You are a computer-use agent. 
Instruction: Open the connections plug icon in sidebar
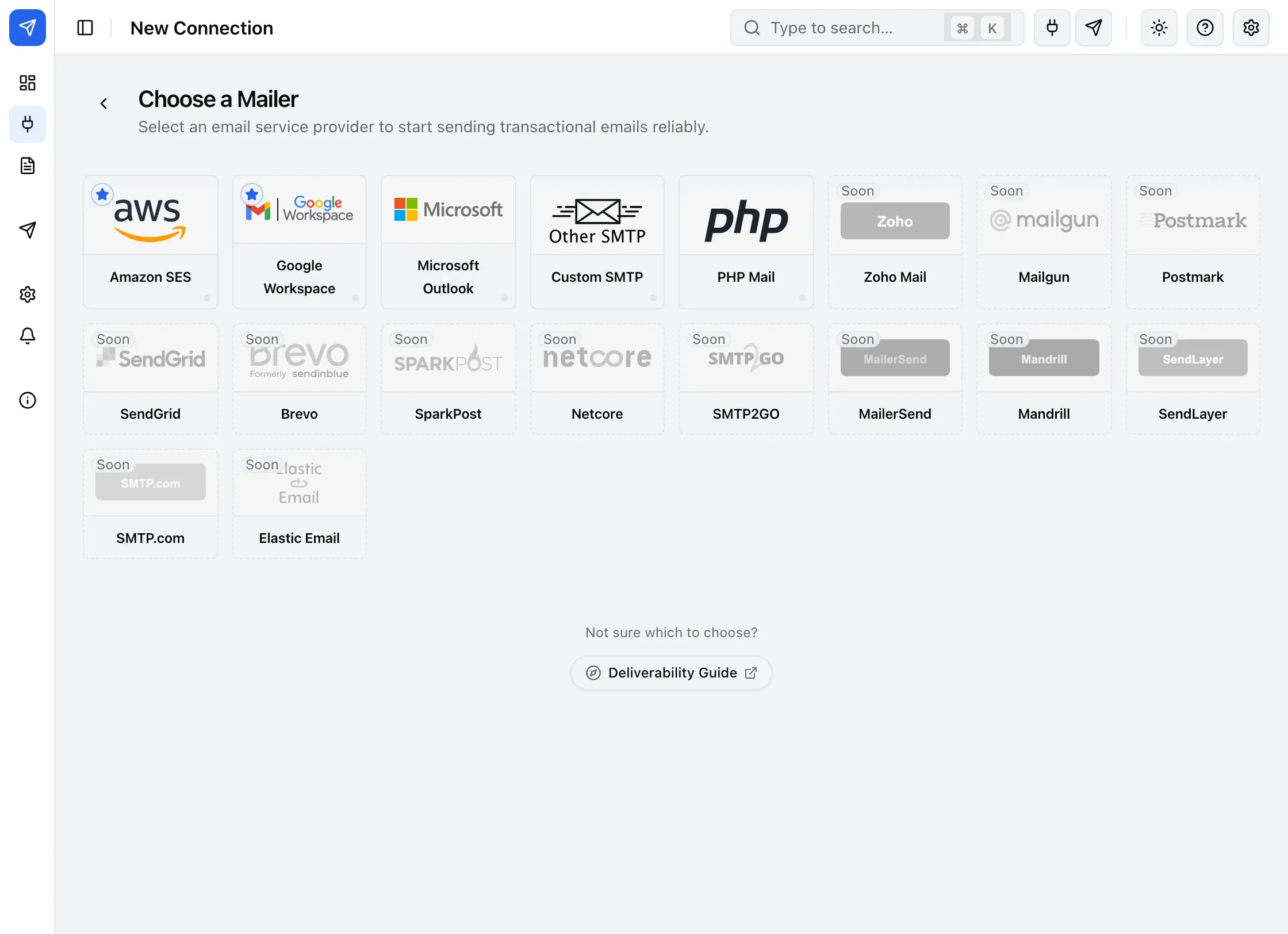28,124
